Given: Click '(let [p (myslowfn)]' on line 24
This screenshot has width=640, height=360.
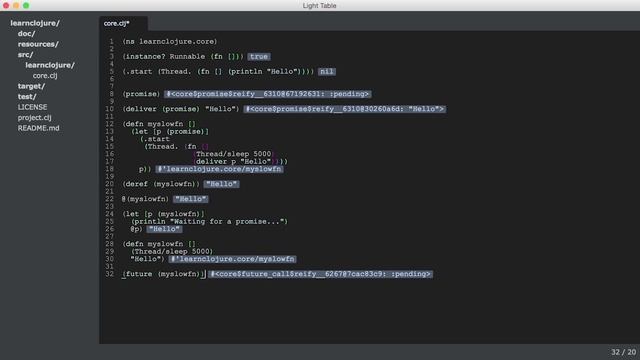Looking at the screenshot, I should pyautogui.click(x=163, y=214).
